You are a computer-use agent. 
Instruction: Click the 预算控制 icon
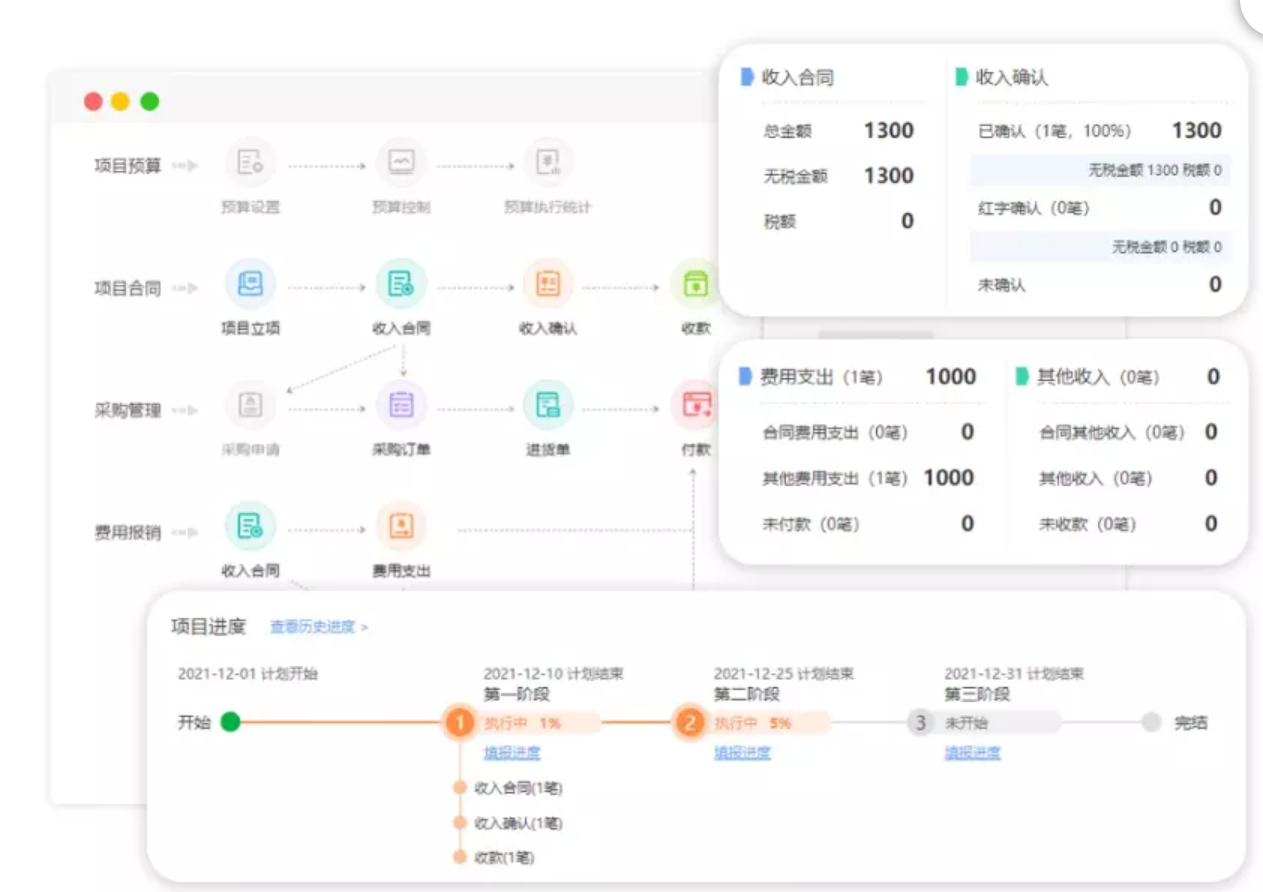(401, 163)
